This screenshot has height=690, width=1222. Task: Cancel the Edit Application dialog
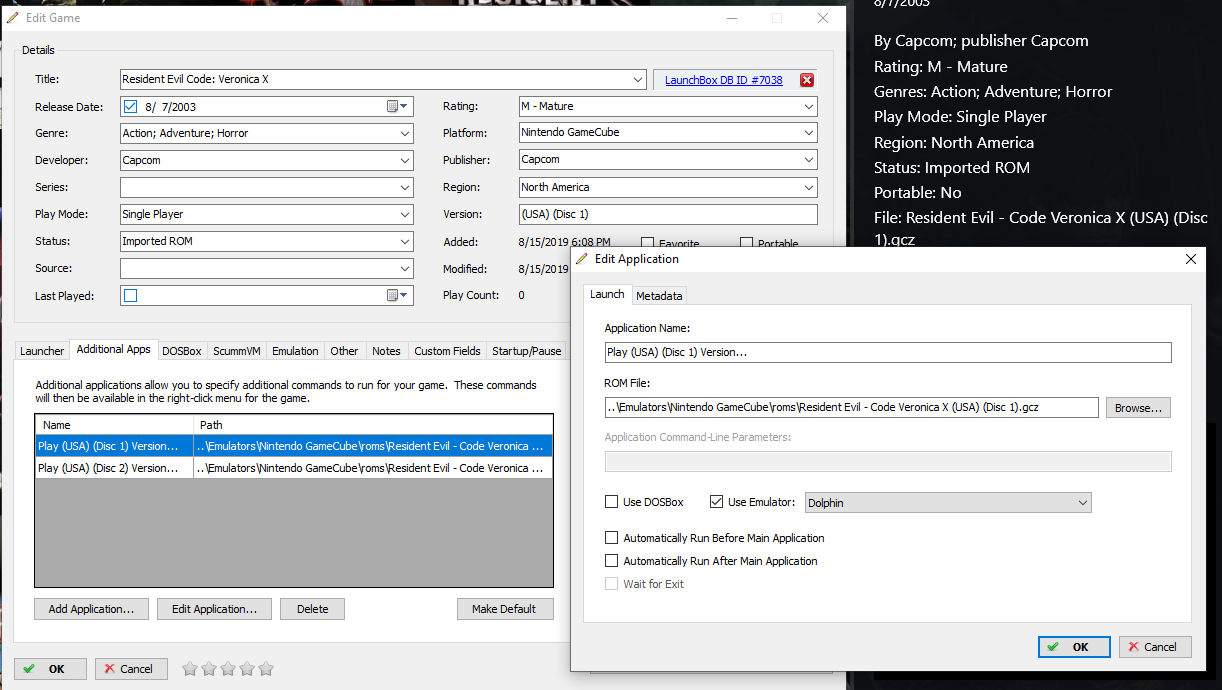(1155, 647)
